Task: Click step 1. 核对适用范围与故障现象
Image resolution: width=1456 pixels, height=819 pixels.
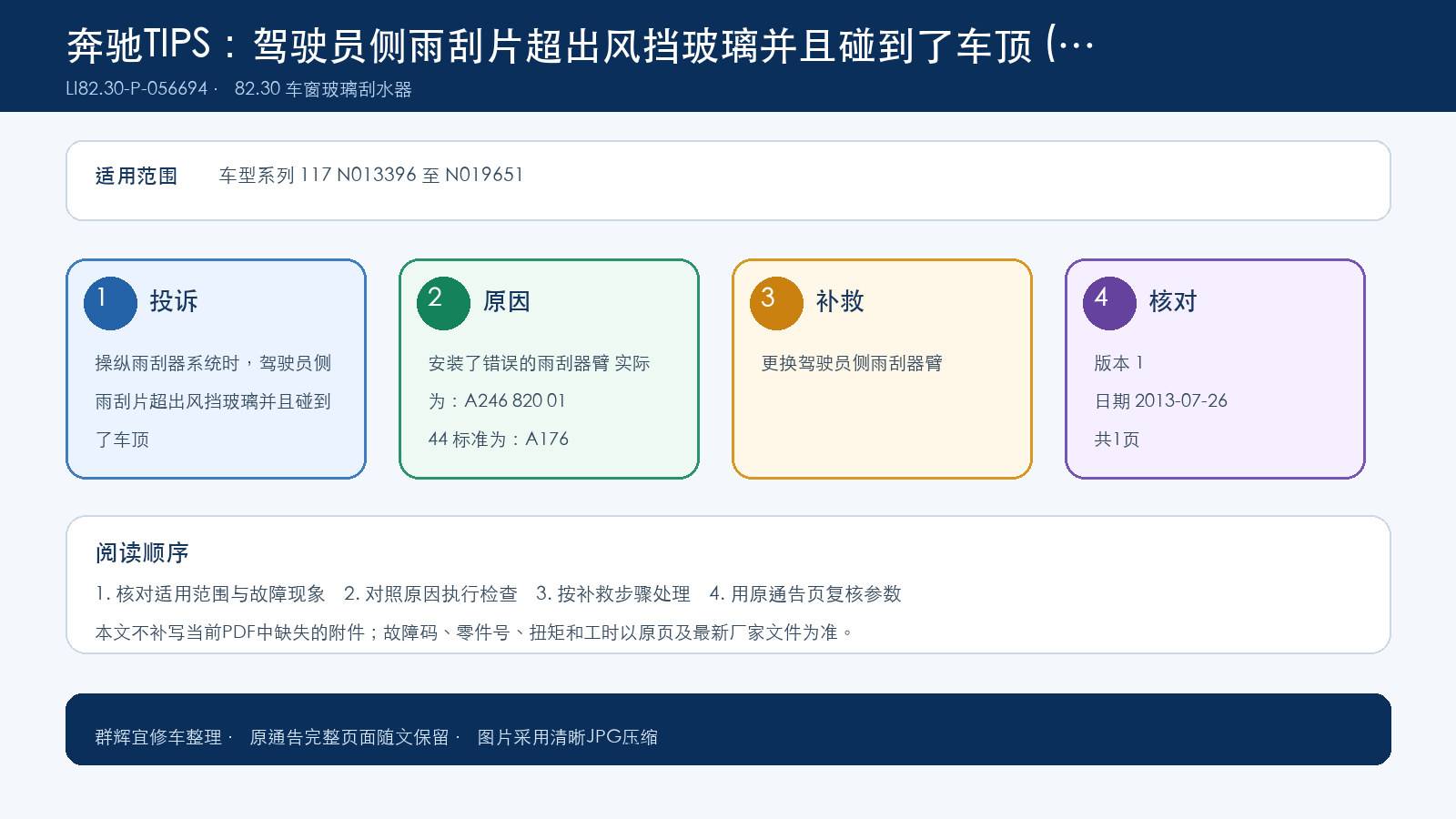Action: click(x=210, y=594)
